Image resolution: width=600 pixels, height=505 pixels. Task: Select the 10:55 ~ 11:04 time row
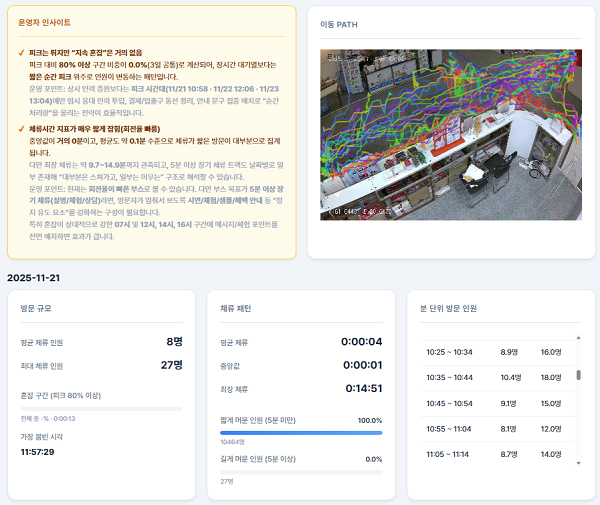pyautogui.click(x=497, y=429)
